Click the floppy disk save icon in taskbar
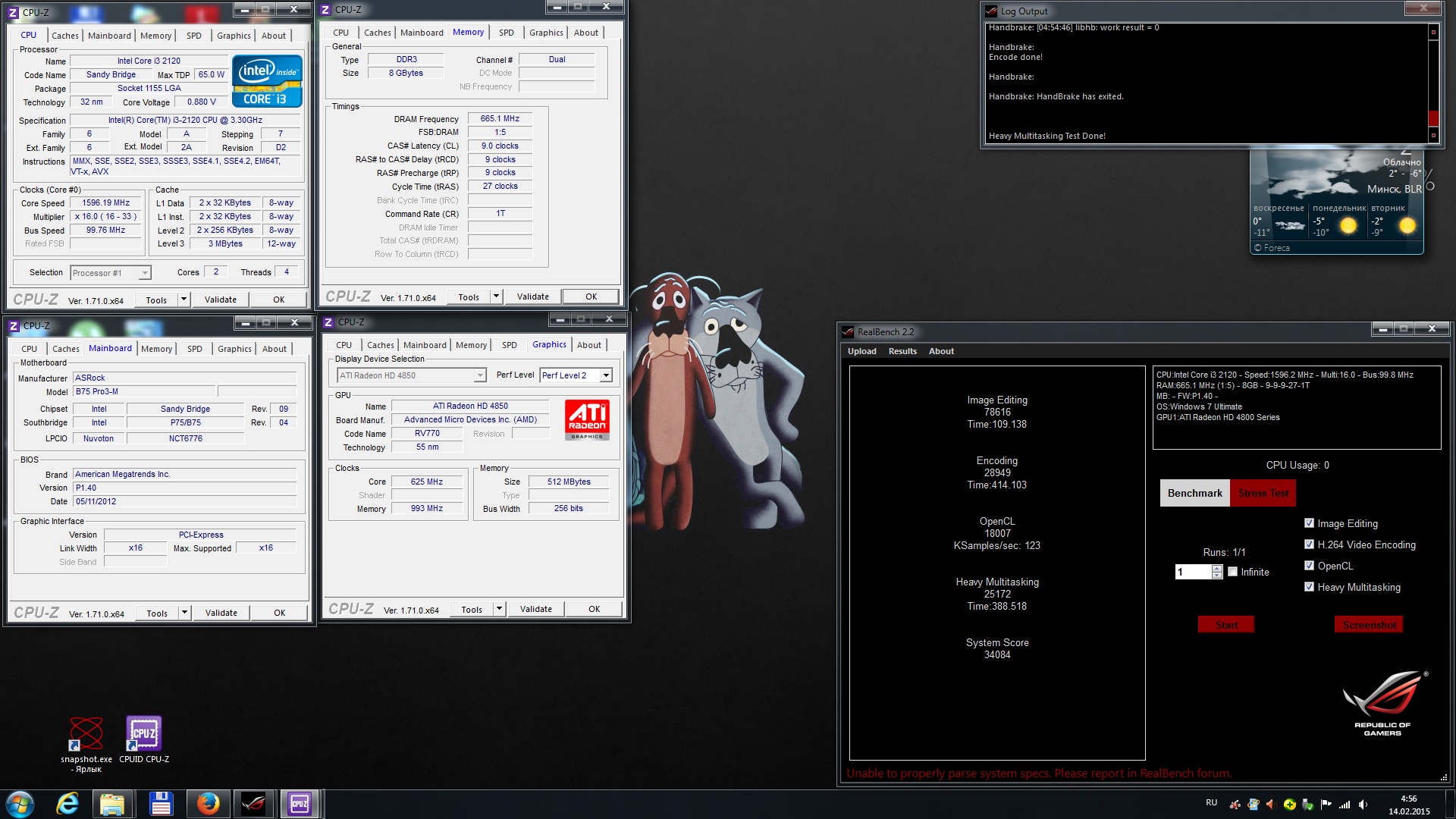This screenshot has height=819, width=1456. (x=161, y=804)
